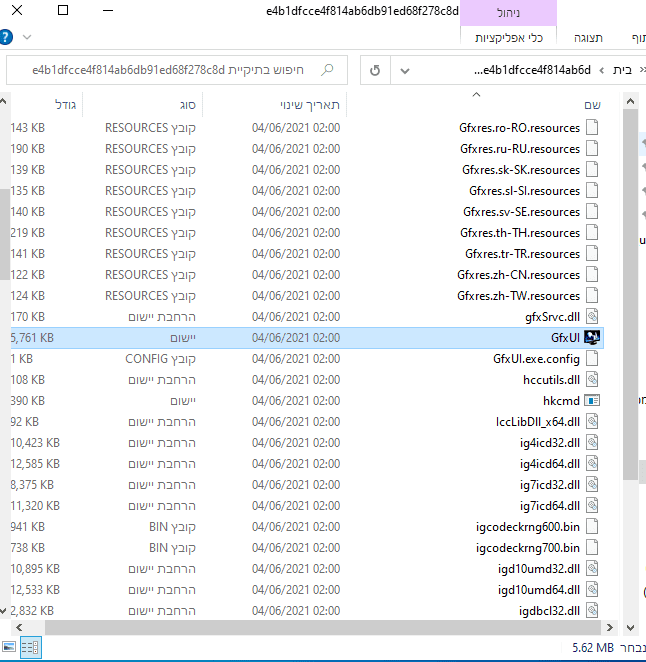Click horizontal scrollbar right arrow
The height and width of the screenshot is (662, 646).
point(609,627)
